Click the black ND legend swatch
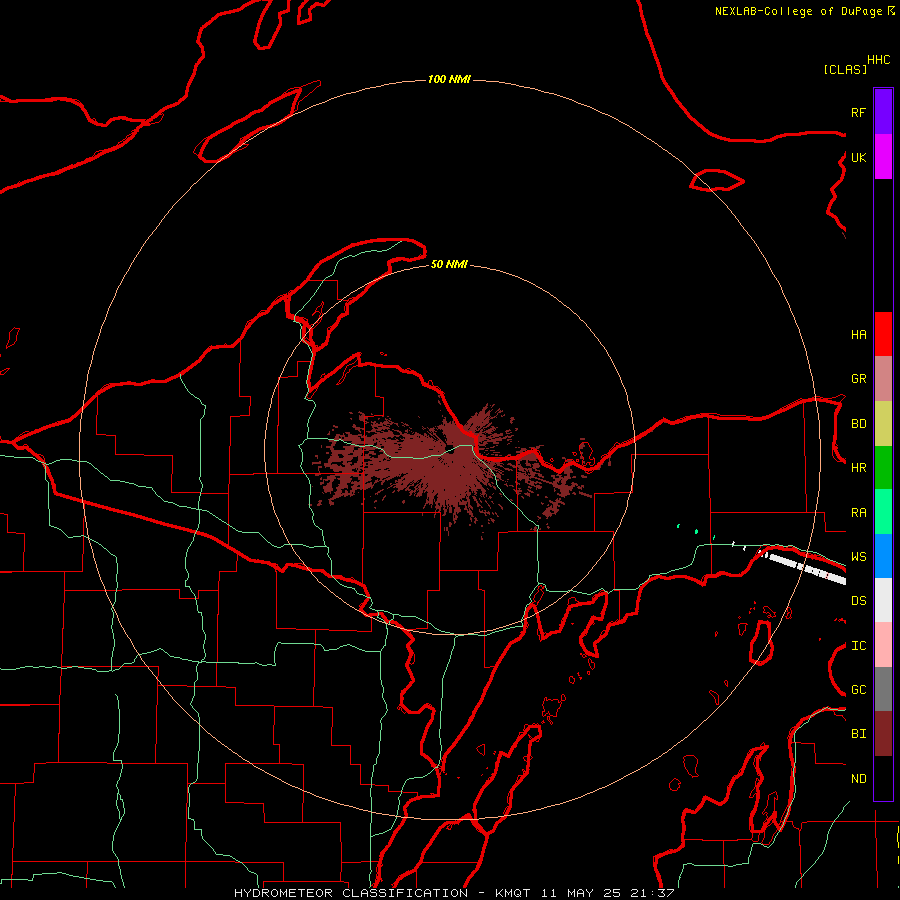This screenshot has height=900, width=900. tap(883, 778)
